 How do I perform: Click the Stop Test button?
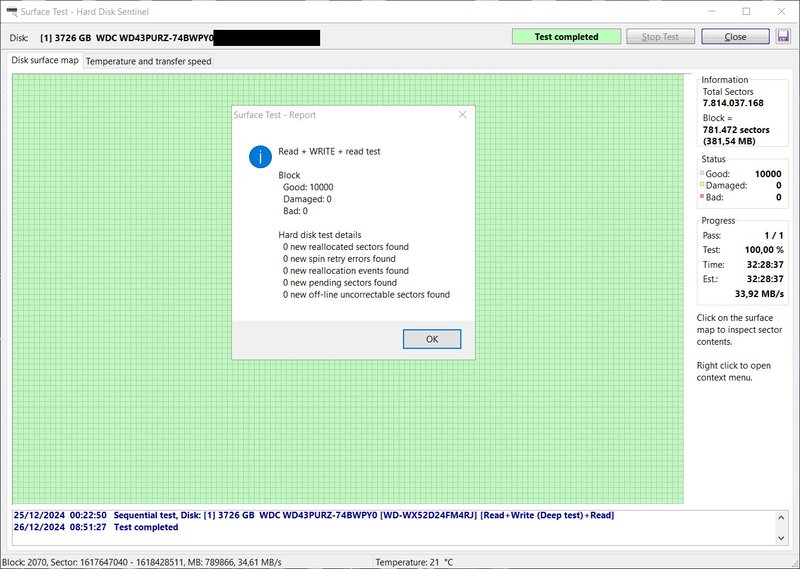pyautogui.click(x=660, y=37)
